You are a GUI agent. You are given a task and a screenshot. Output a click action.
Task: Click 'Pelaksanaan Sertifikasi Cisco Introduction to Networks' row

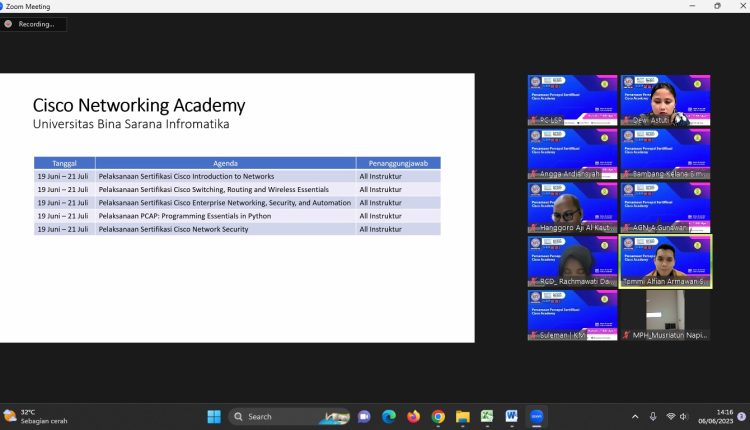point(237,176)
